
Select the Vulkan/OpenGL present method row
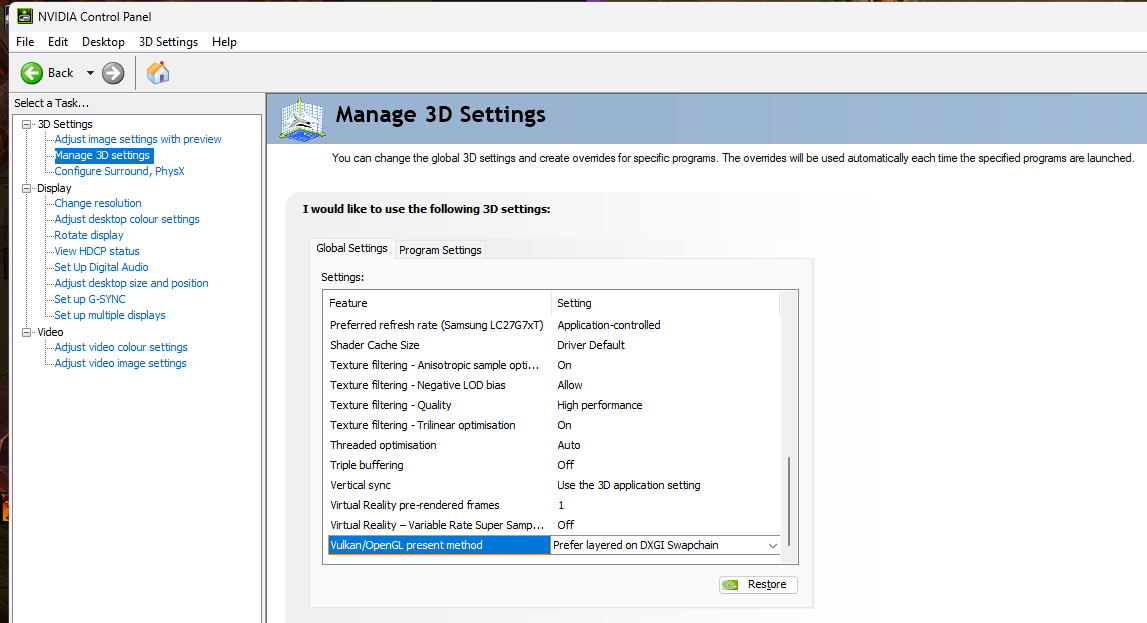[x=554, y=545]
